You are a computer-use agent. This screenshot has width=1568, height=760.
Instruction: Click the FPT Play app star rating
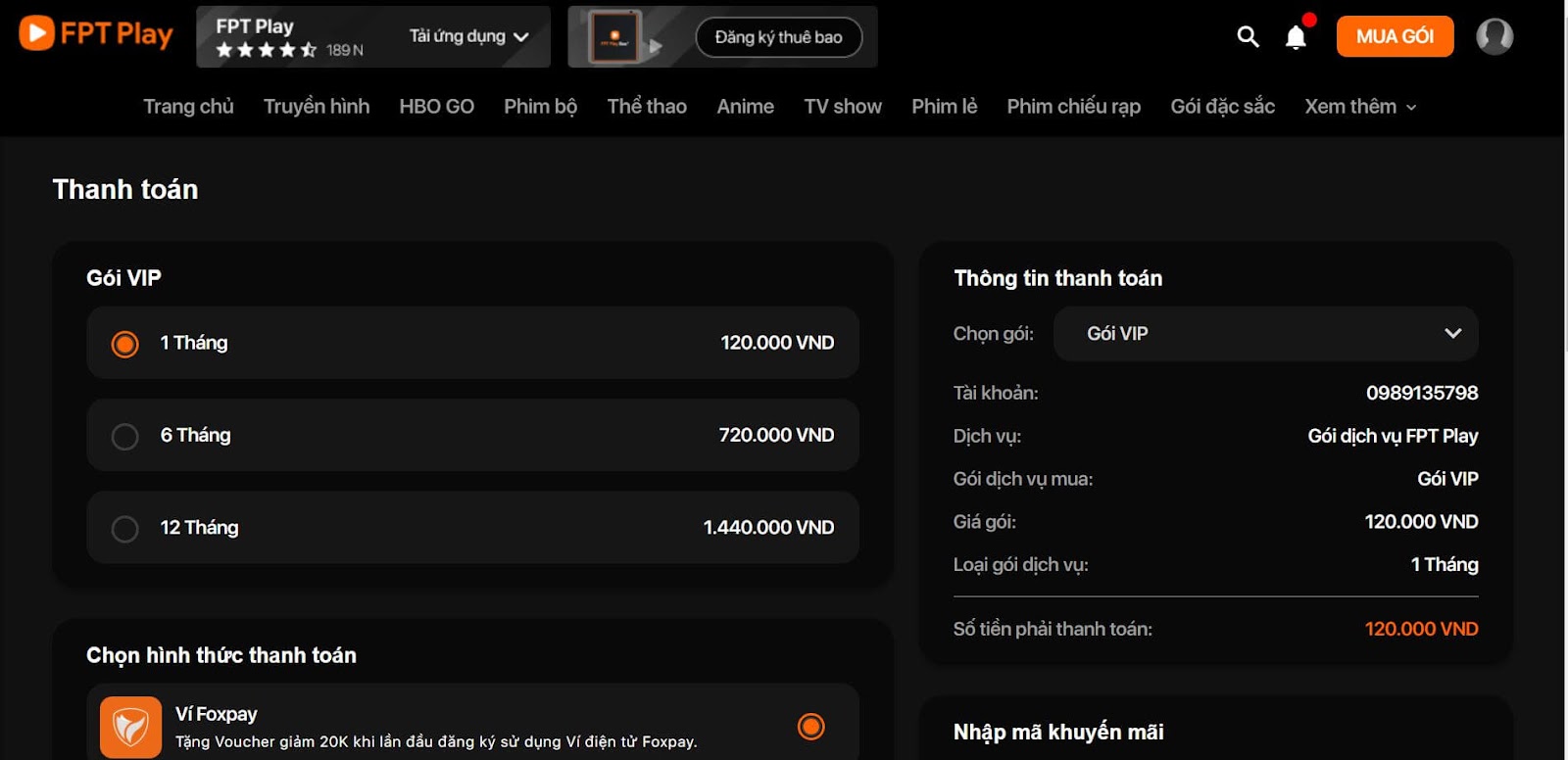point(266,50)
